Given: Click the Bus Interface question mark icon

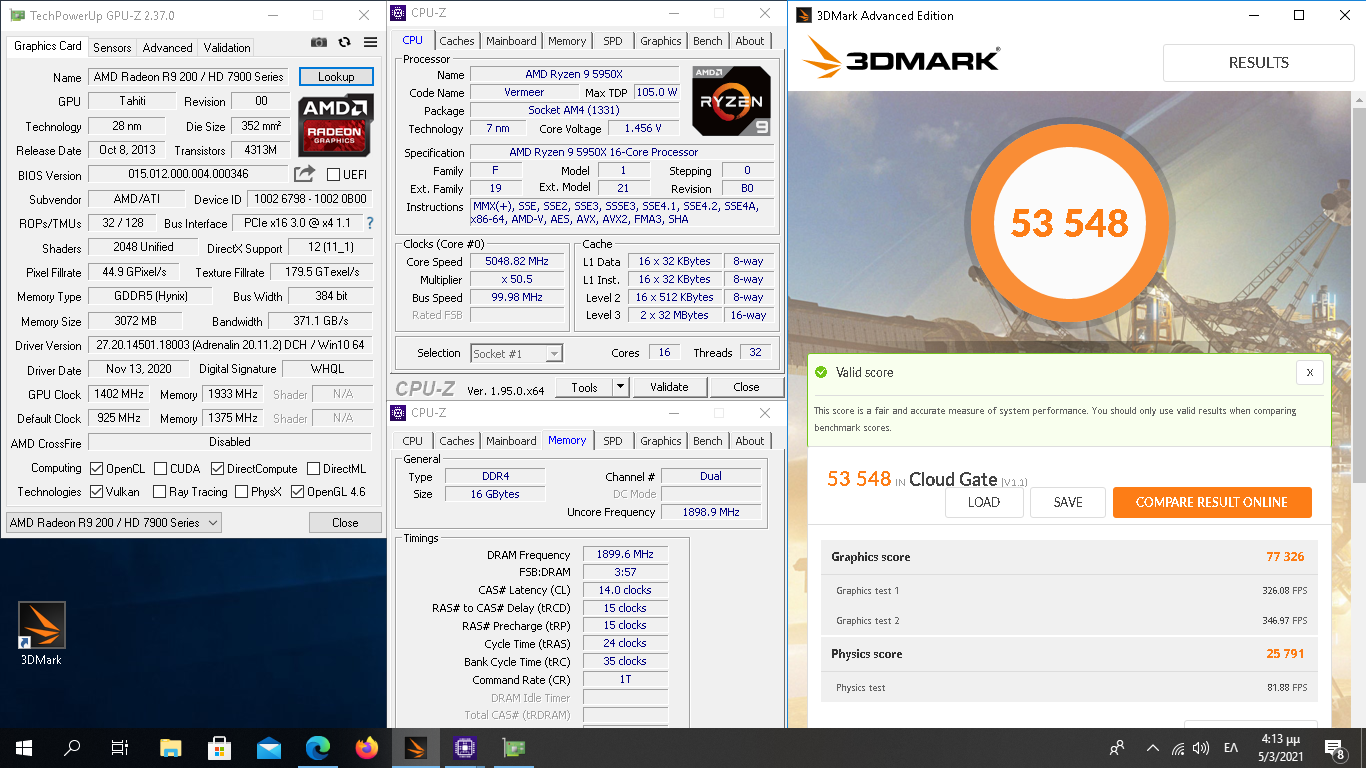Looking at the screenshot, I should click(370, 223).
